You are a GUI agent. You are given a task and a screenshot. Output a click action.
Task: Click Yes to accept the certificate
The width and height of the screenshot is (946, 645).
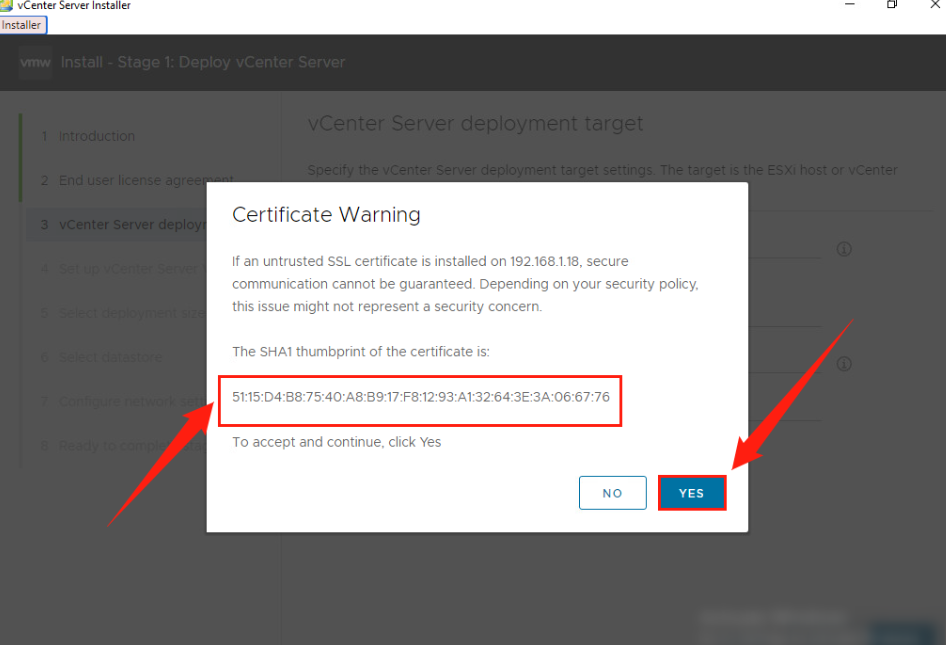(x=691, y=492)
